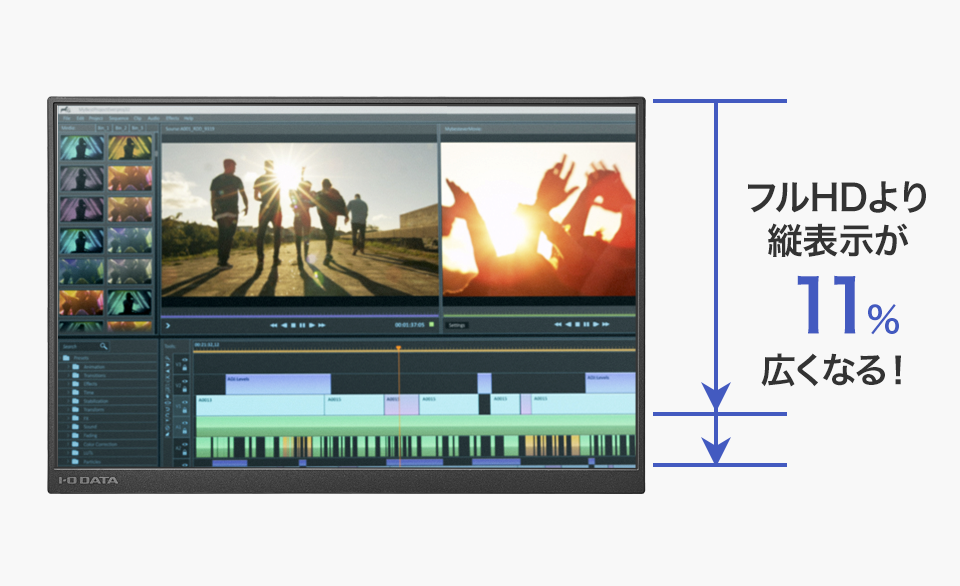960x586 pixels.
Task: Select the first thumbnail in media bin
Action: point(79,147)
